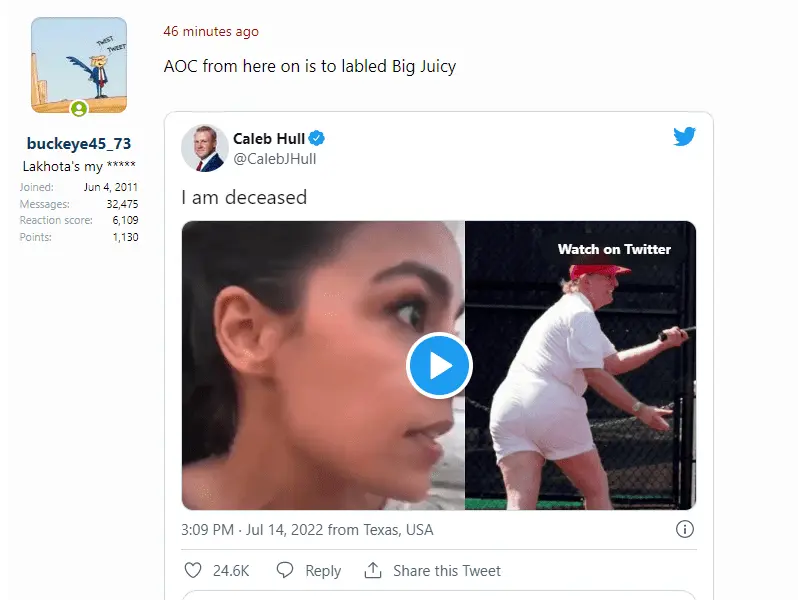Click the "46 minutes ago" post timestamp
The width and height of the screenshot is (798, 600).
[x=211, y=32]
